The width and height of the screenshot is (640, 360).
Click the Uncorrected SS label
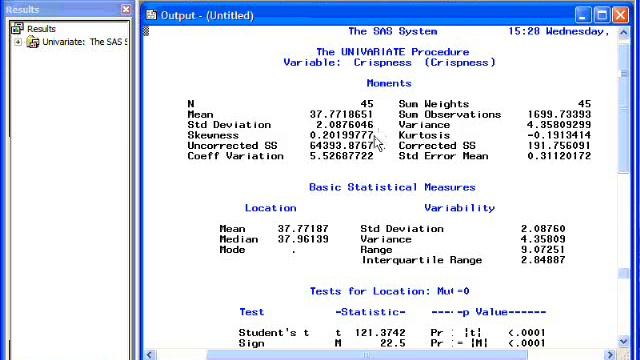(x=232, y=146)
